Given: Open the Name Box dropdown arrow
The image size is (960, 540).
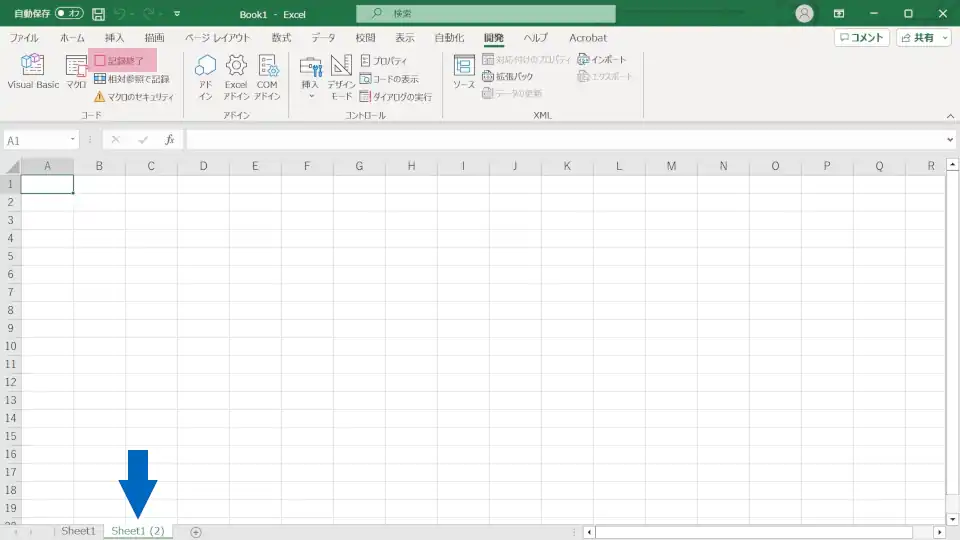Looking at the screenshot, I should (73, 140).
